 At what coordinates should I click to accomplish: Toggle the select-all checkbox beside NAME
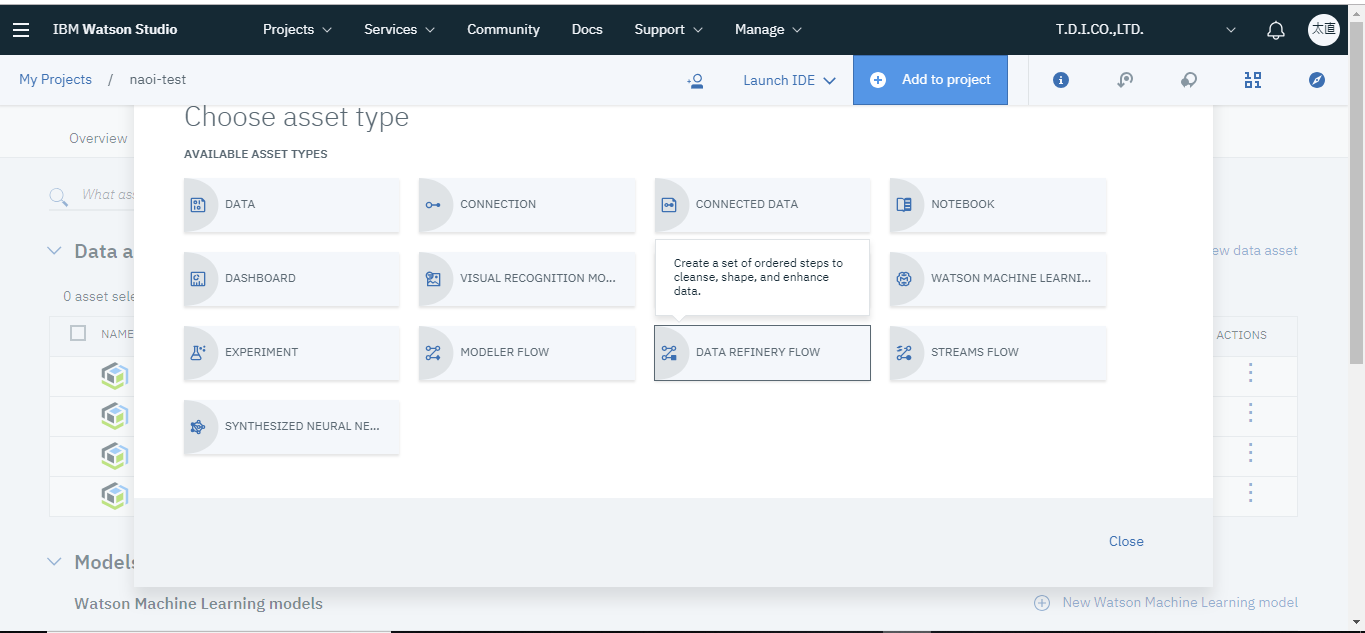coord(78,334)
